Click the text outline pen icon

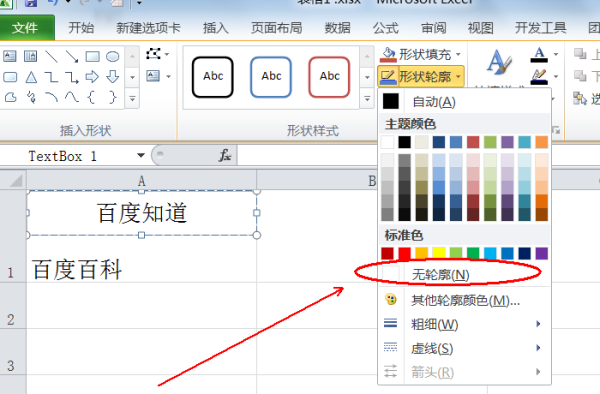coord(539,77)
